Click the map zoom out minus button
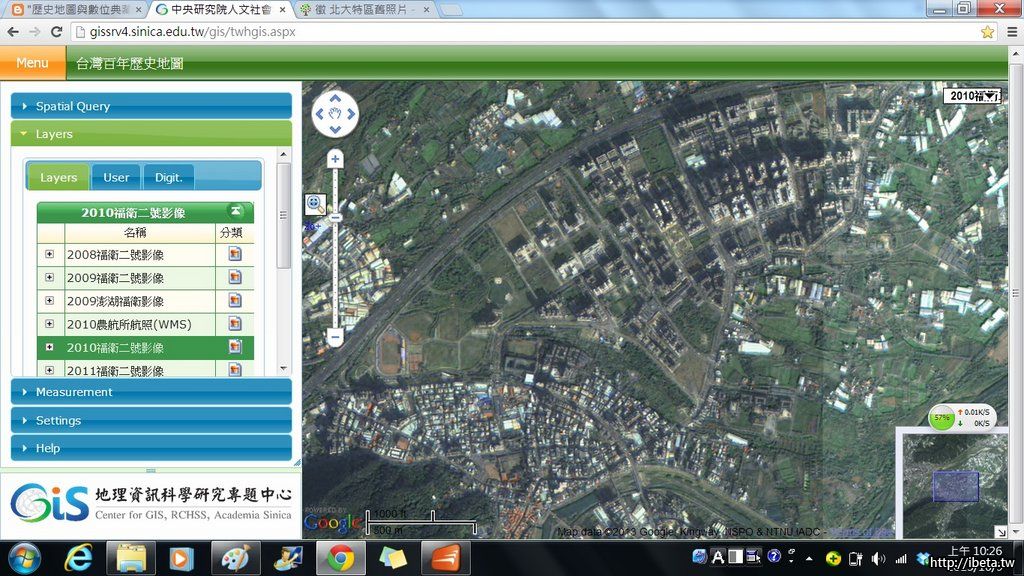The image size is (1024, 576). pos(335,338)
